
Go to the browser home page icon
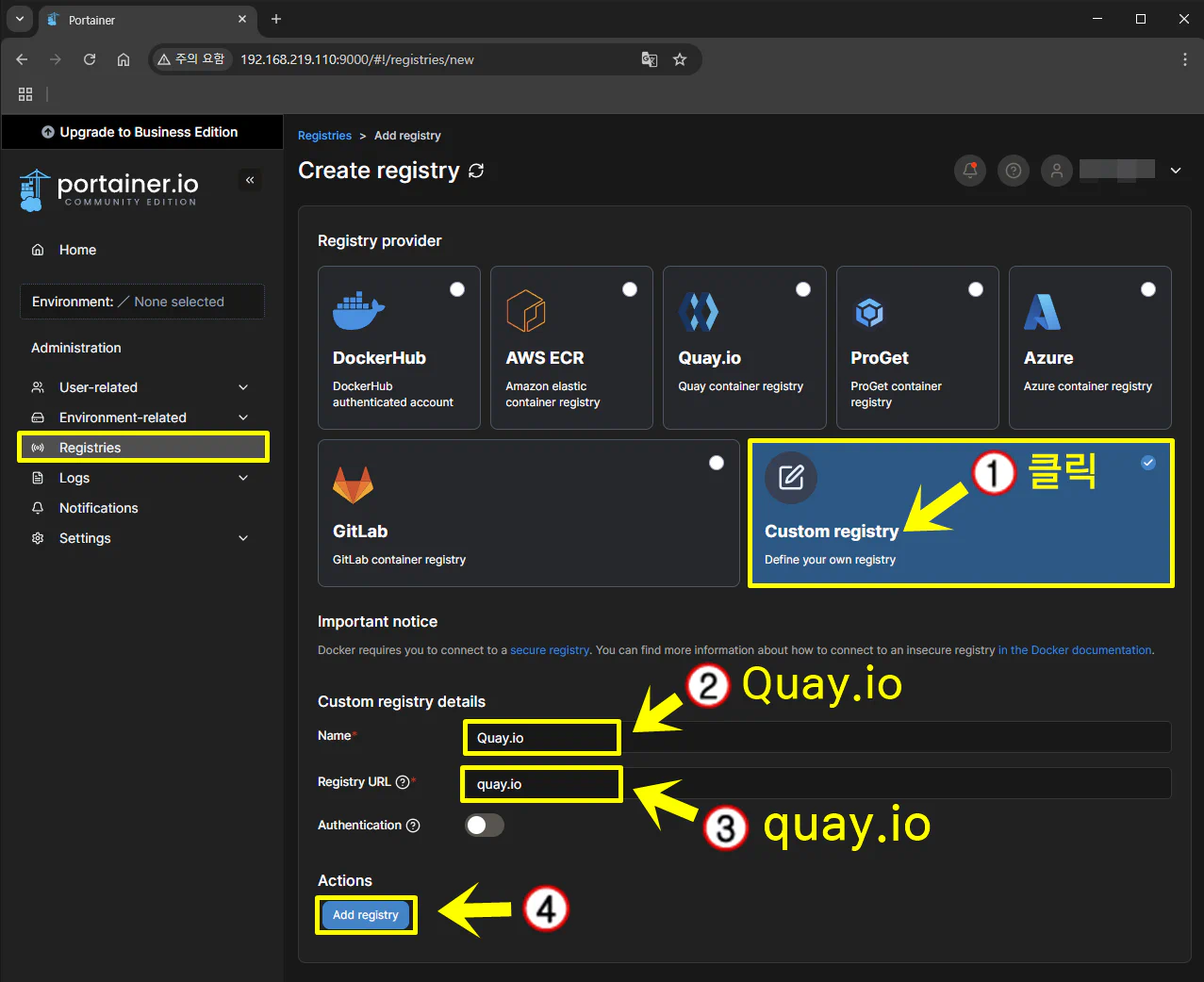(124, 59)
